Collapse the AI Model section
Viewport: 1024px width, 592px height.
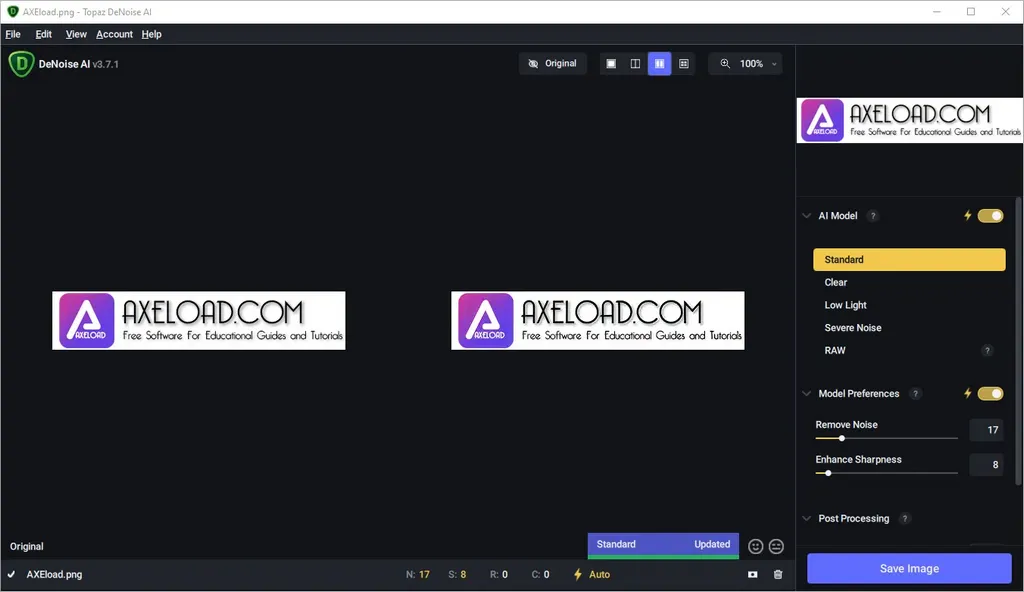807,216
